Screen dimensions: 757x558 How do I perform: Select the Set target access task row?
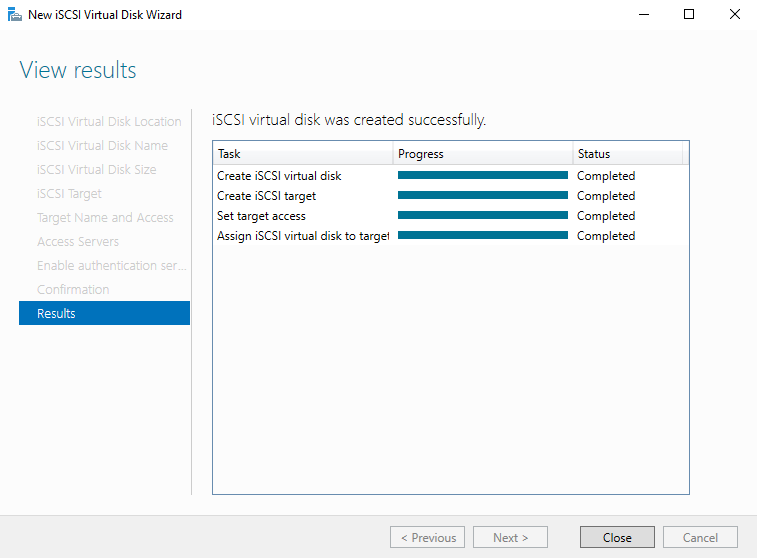click(261, 216)
